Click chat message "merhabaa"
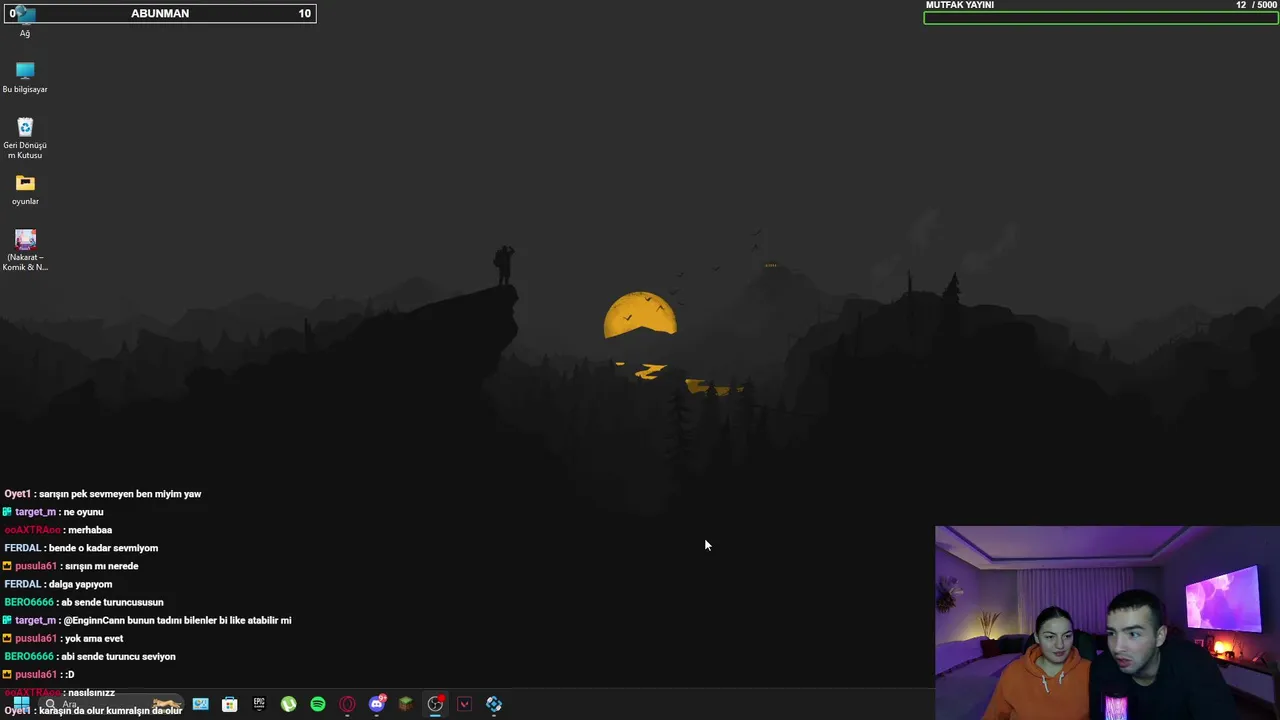 [90, 530]
